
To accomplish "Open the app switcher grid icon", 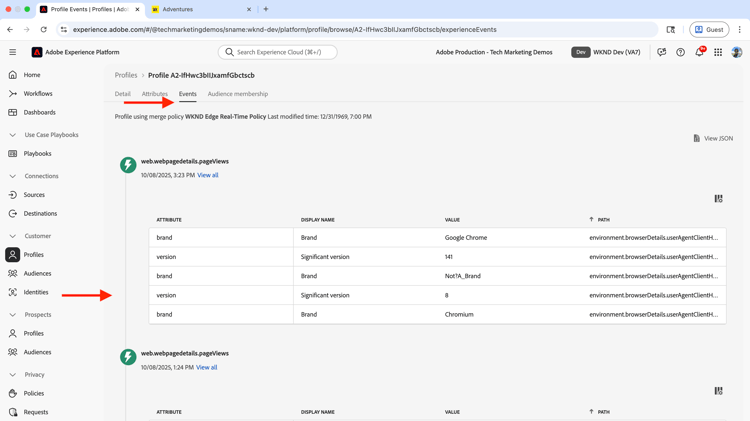I will 718,52.
